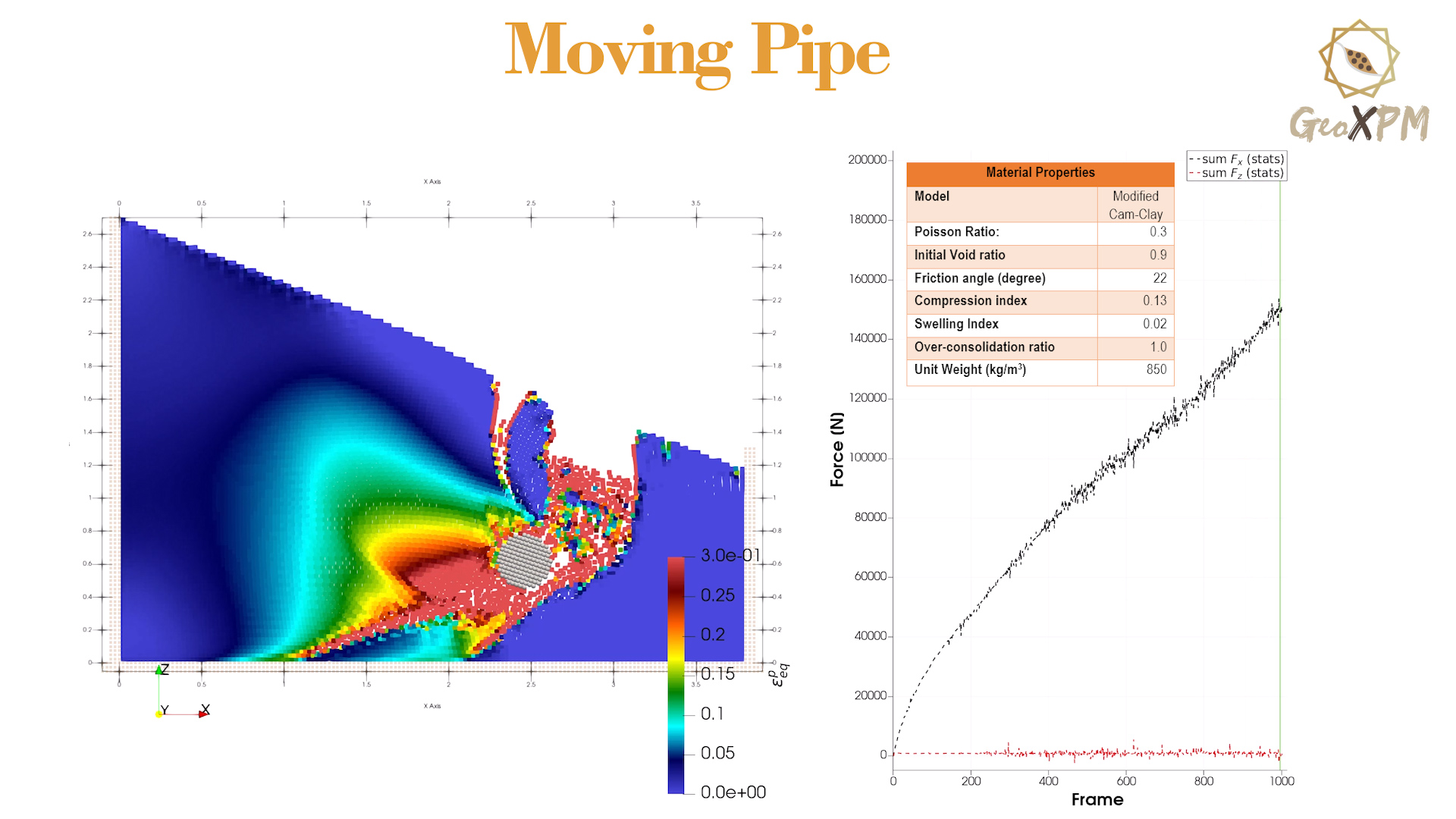Select the Material Properties table header

pos(1040,173)
